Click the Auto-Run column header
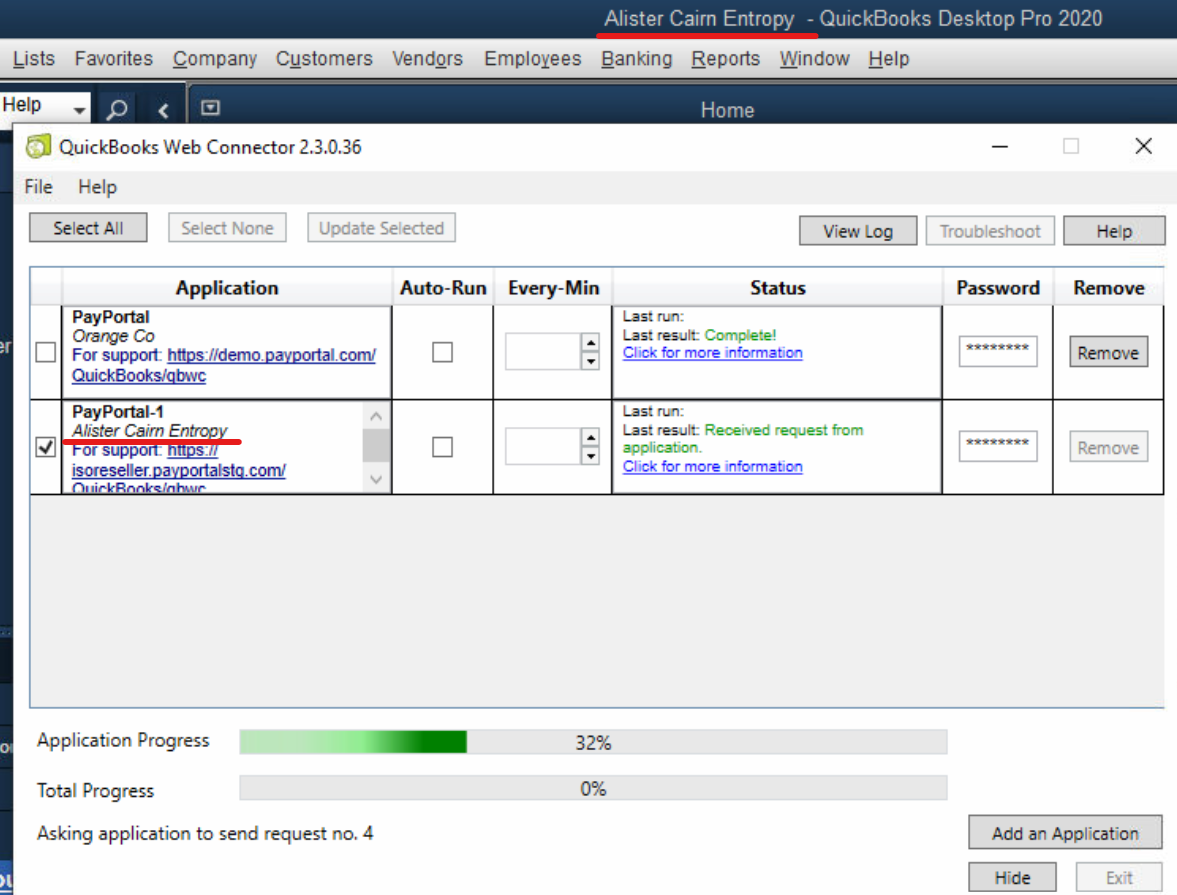This screenshot has height=895, width=1177. point(443,288)
